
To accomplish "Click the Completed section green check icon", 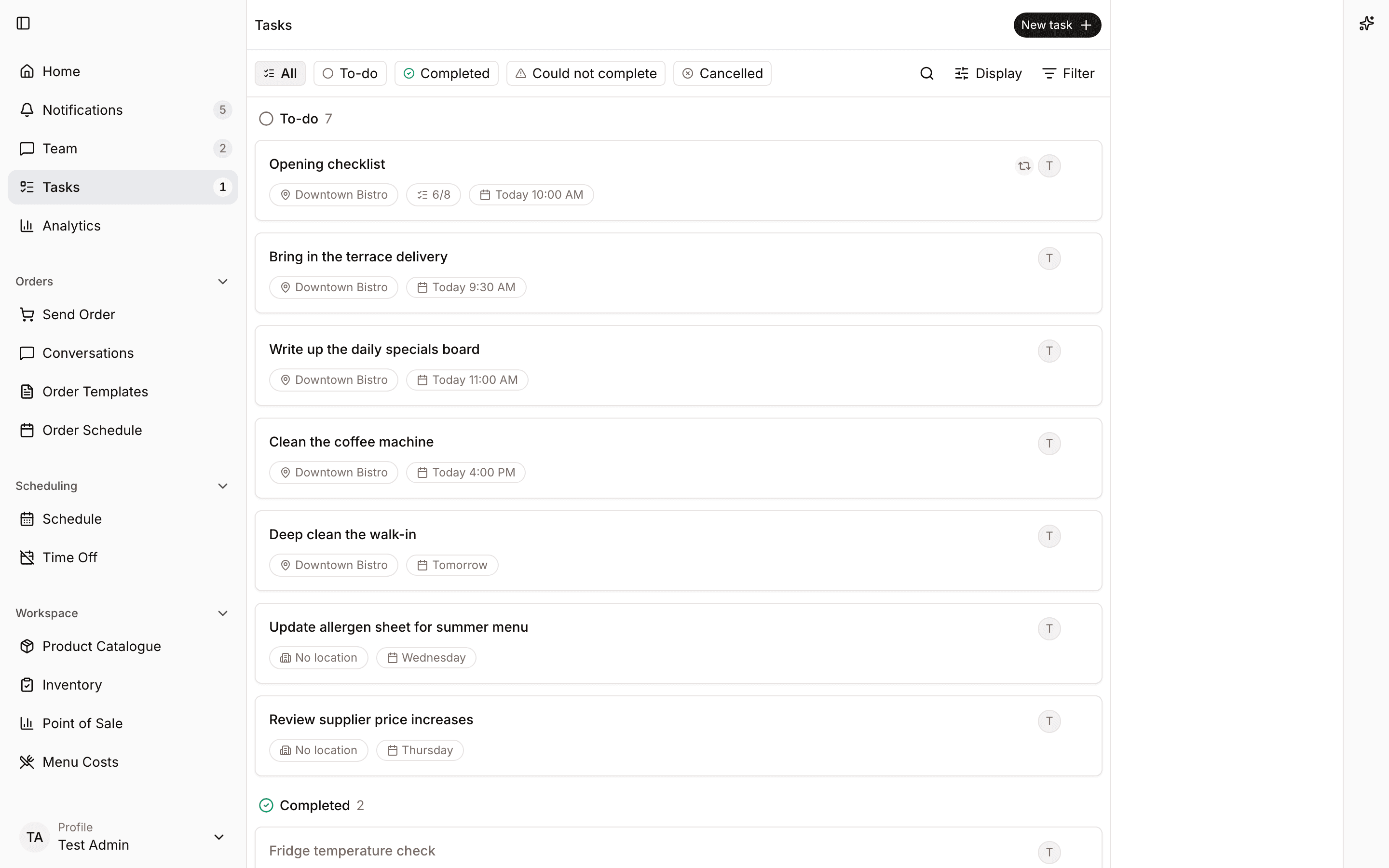I will (266, 805).
